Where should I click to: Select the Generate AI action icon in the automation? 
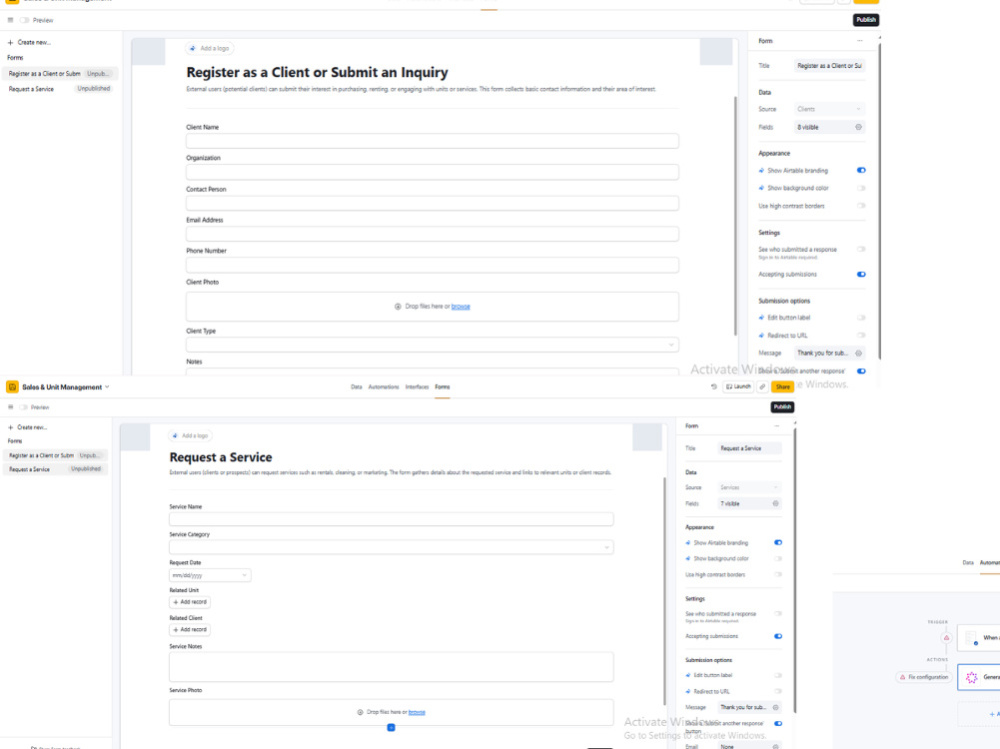(x=971, y=678)
